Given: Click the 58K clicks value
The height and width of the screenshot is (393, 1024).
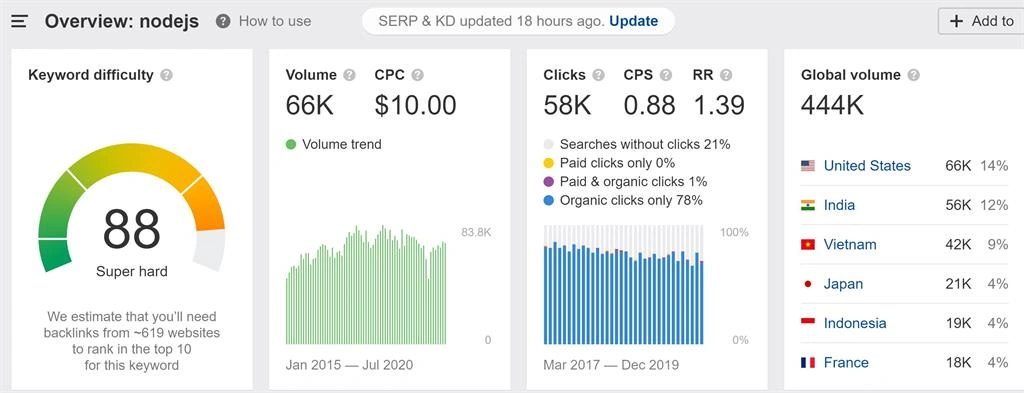Looking at the screenshot, I should click(568, 105).
